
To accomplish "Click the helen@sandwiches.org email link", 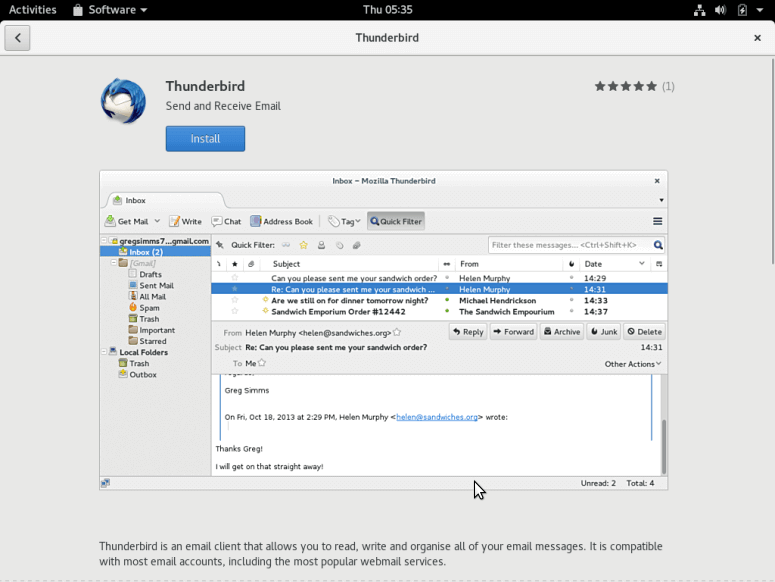I will pos(437,417).
